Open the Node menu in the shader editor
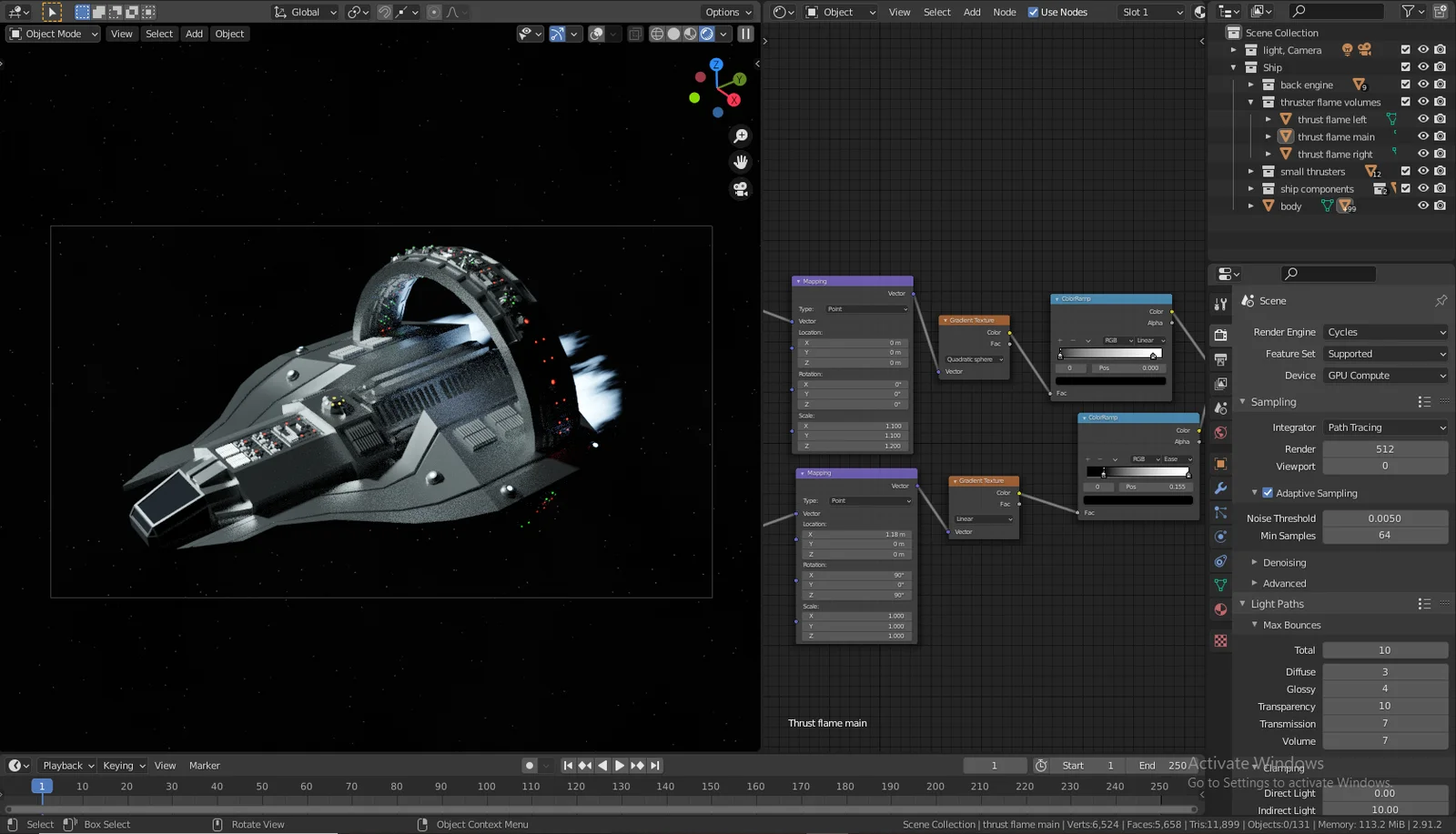Viewport: 1456px width, 834px height. click(x=1004, y=12)
